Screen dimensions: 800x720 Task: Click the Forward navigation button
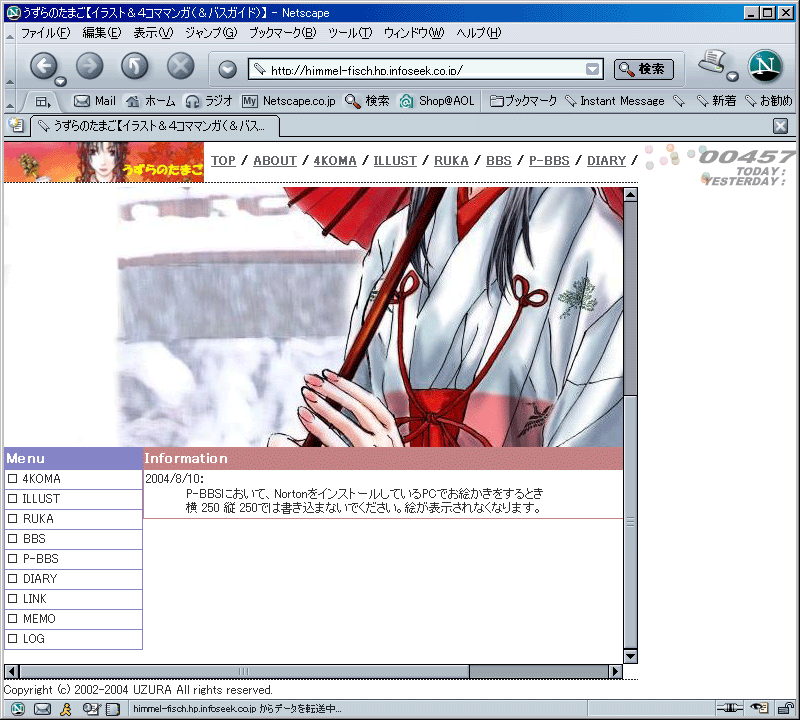pos(89,66)
